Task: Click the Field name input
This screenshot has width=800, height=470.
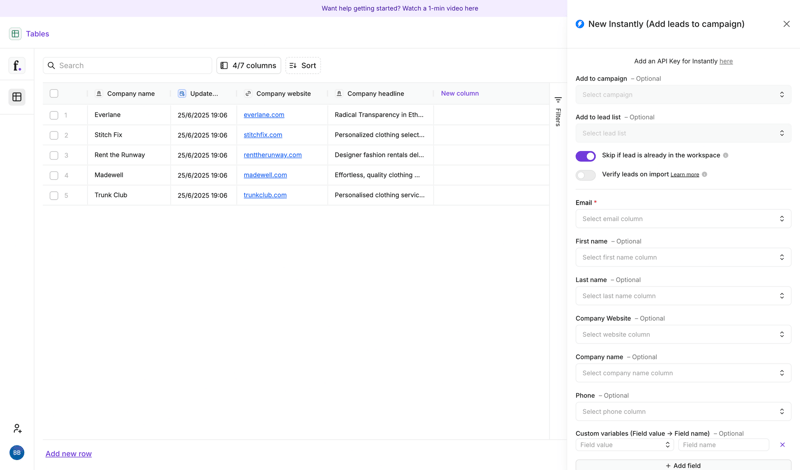Action: pyautogui.click(x=723, y=445)
